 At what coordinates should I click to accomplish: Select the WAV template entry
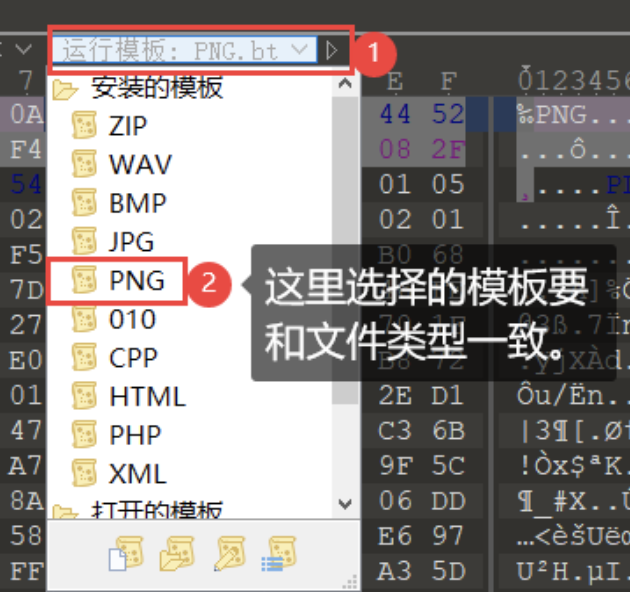pyautogui.click(x=140, y=164)
